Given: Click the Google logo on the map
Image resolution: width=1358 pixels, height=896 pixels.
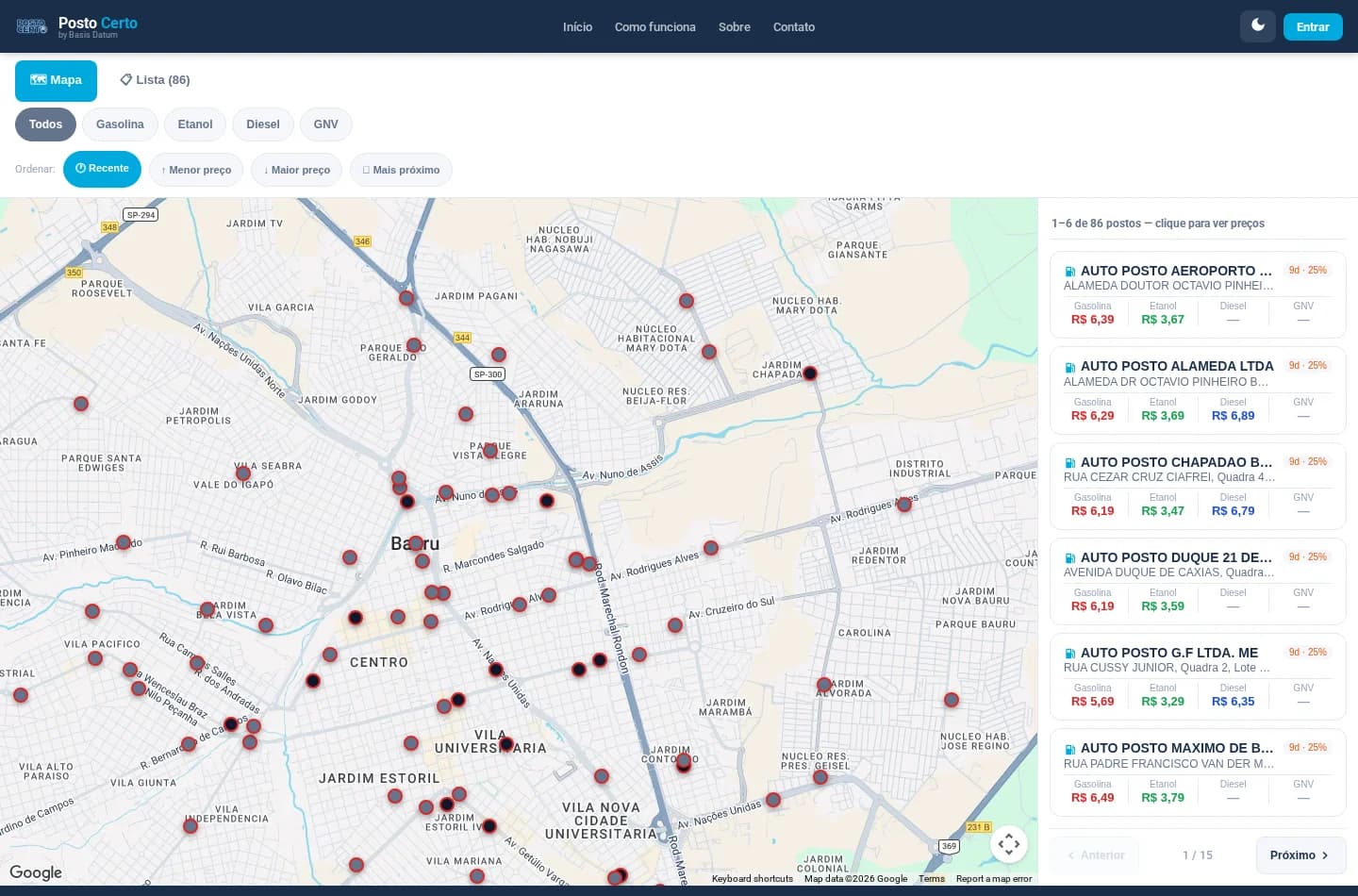Looking at the screenshot, I should pyautogui.click(x=36, y=872).
